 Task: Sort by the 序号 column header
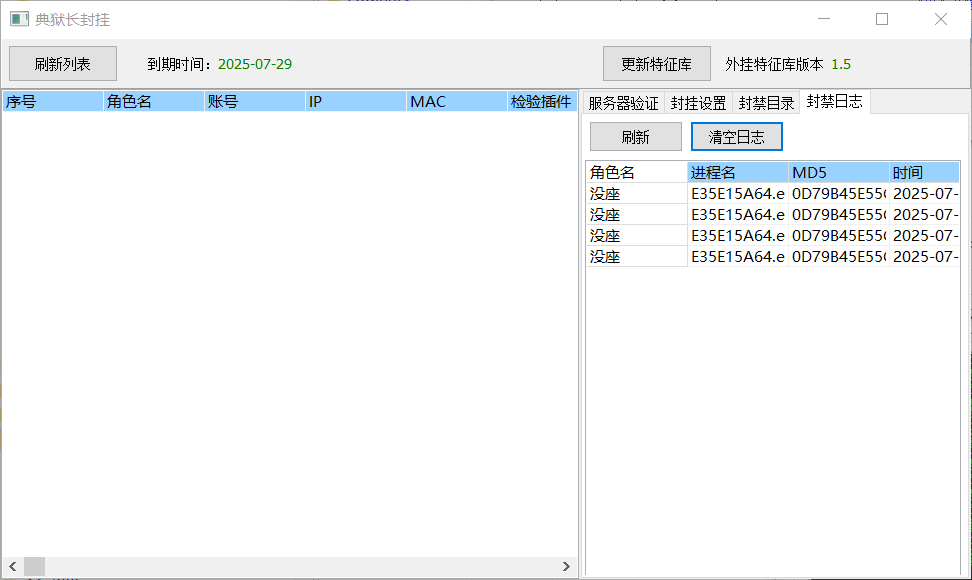point(52,101)
